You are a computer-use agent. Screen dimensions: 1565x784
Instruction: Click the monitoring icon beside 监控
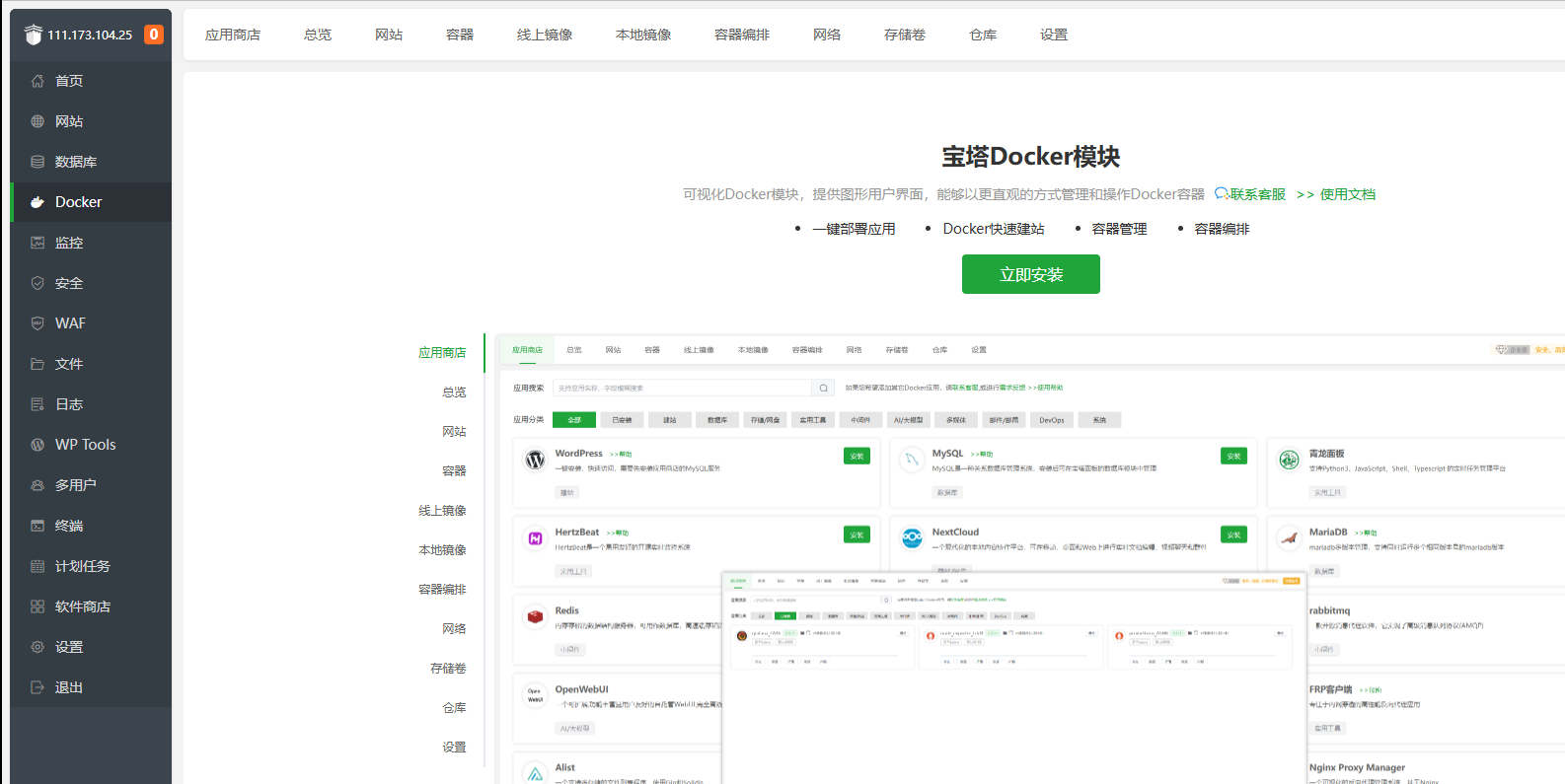tap(37, 243)
